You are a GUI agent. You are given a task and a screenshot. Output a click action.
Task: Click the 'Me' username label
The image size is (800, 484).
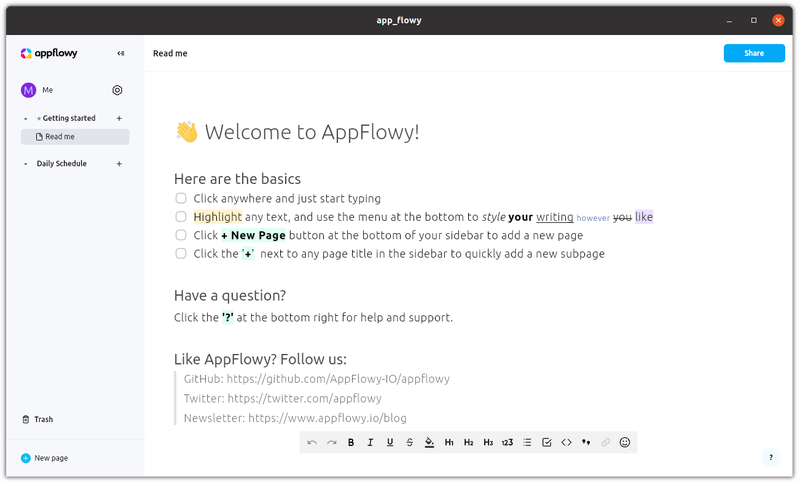click(47, 90)
